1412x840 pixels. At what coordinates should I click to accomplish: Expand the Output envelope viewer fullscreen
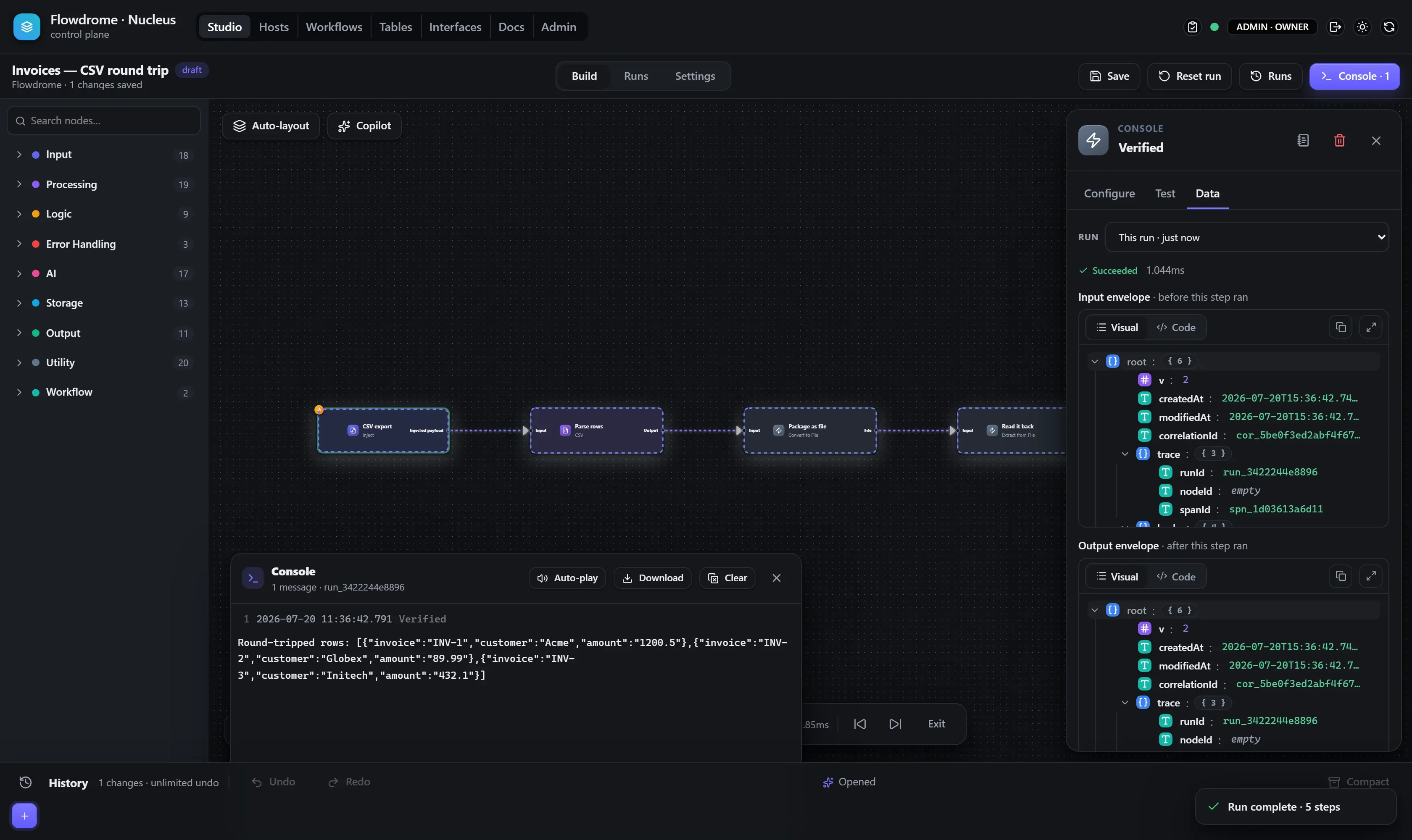tap(1371, 576)
